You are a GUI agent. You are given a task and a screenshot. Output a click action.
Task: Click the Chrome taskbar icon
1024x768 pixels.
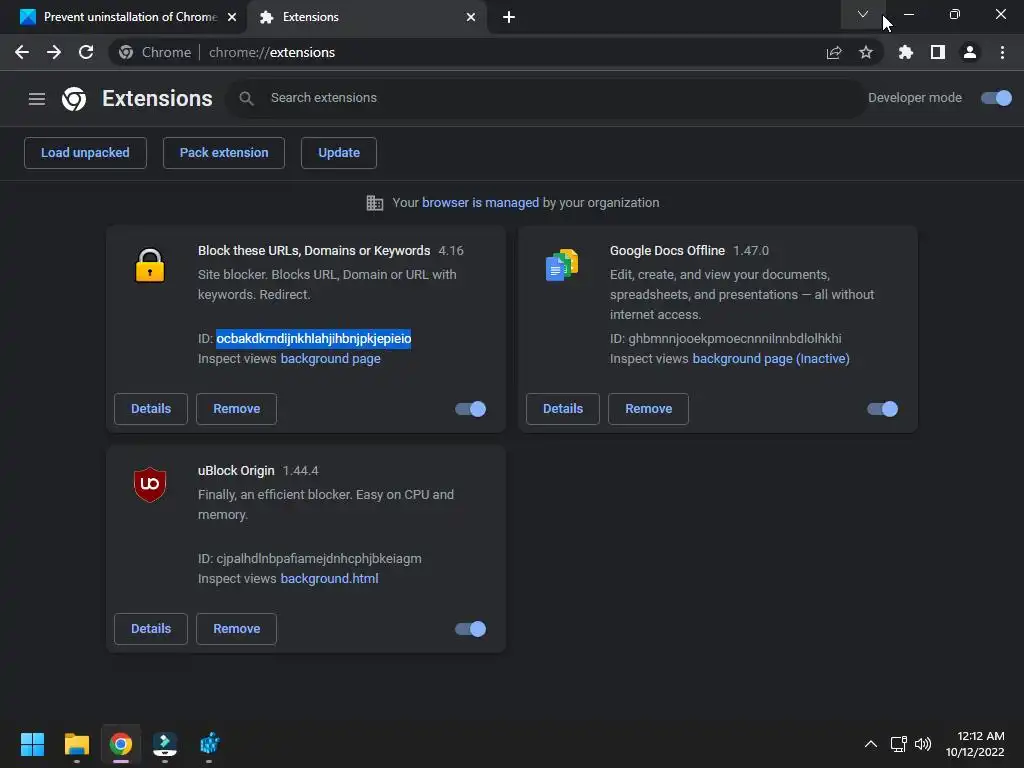(x=121, y=744)
